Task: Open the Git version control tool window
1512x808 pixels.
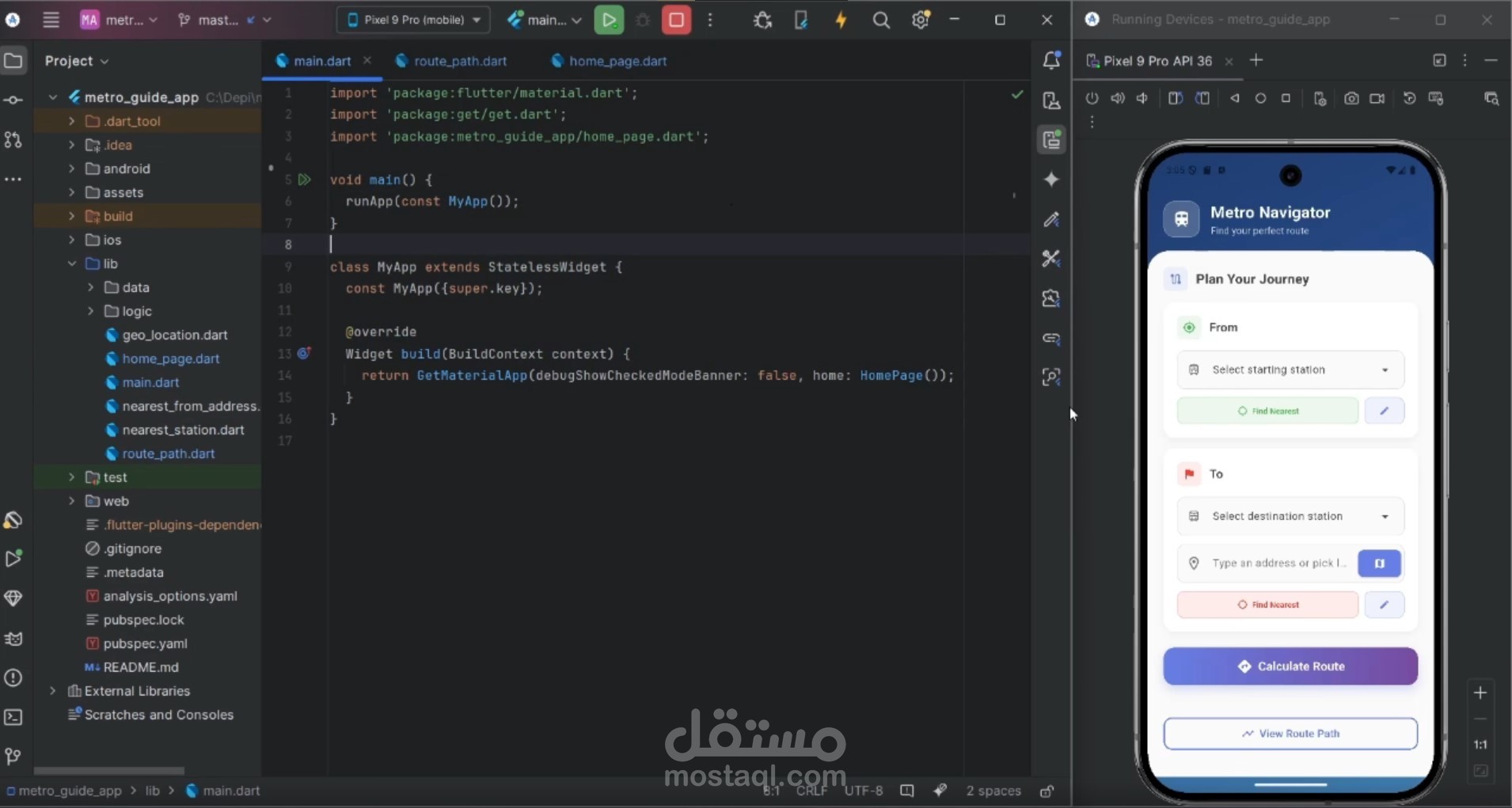Action: point(13,757)
